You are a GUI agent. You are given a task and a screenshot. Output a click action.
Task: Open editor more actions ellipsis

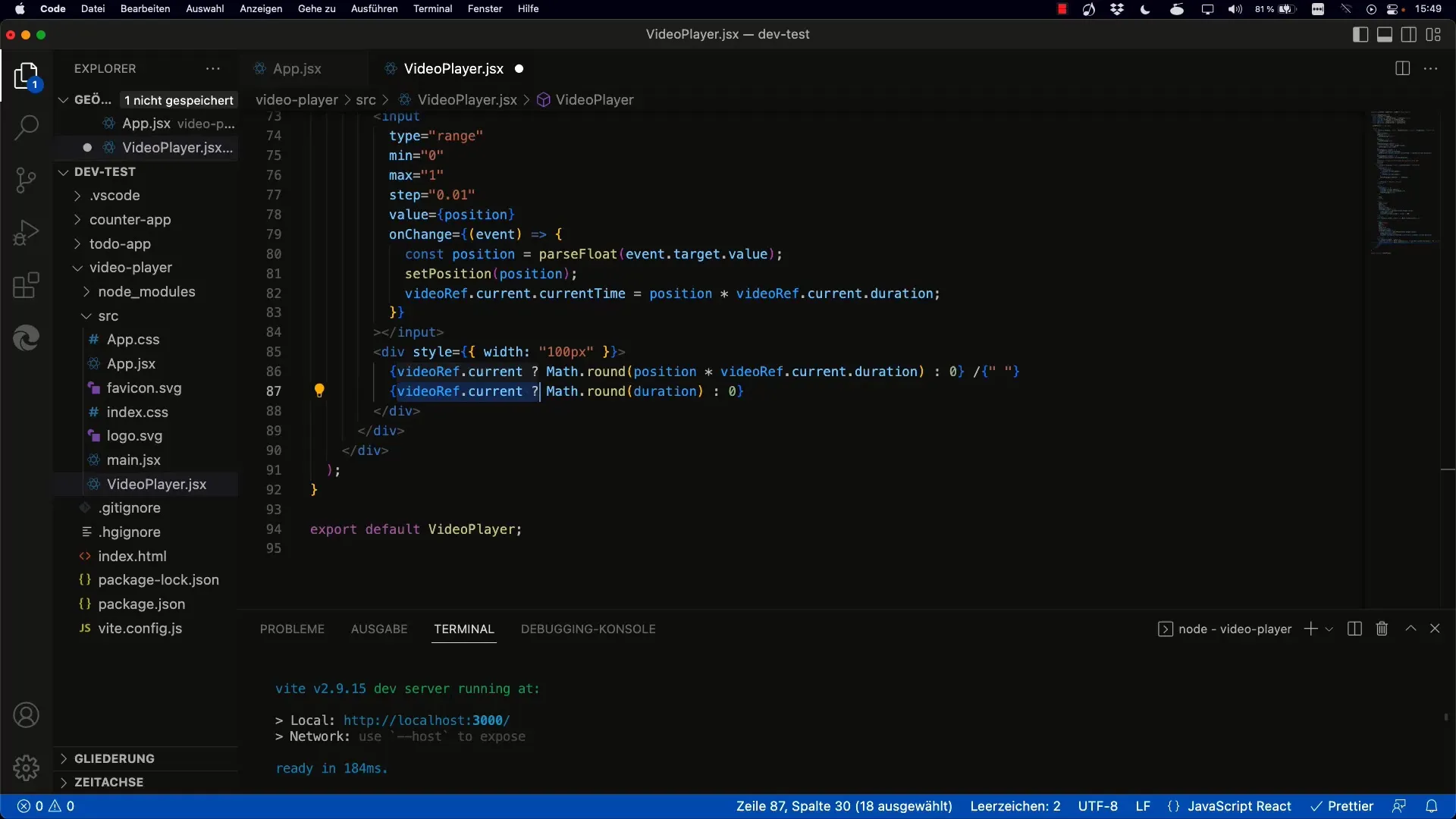(x=1431, y=68)
